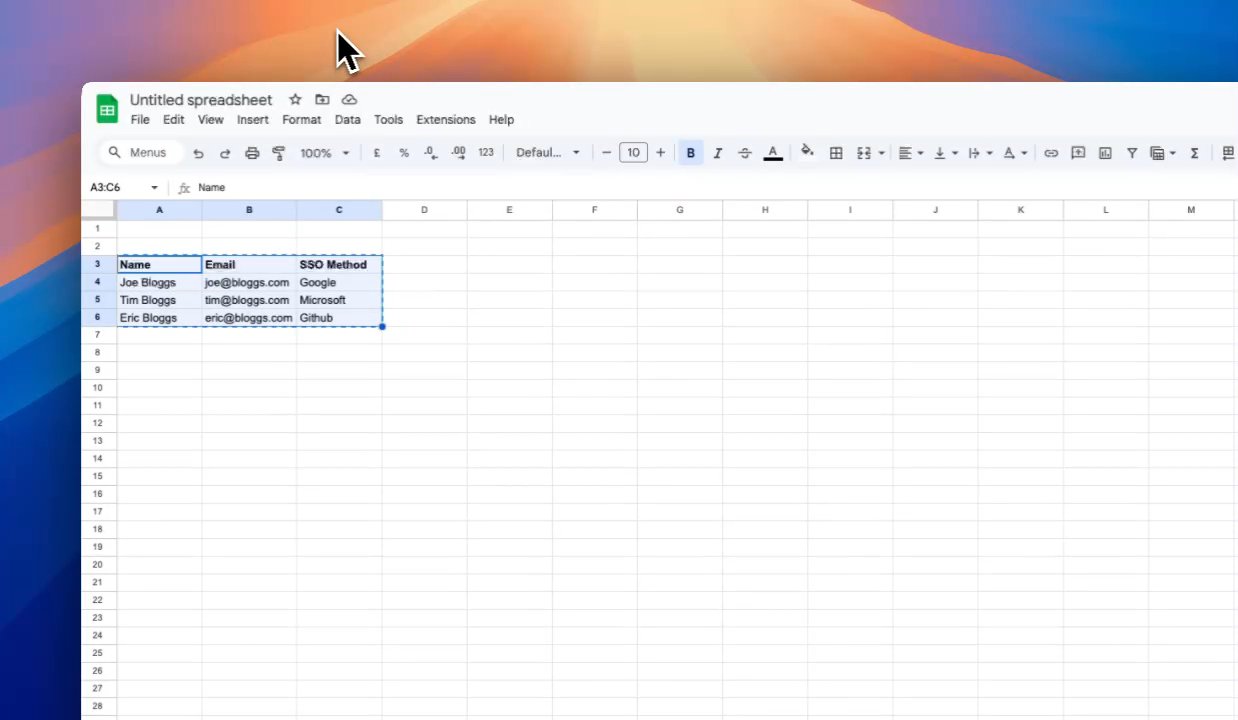
Task: Format selection as percent
Action: tap(404, 153)
